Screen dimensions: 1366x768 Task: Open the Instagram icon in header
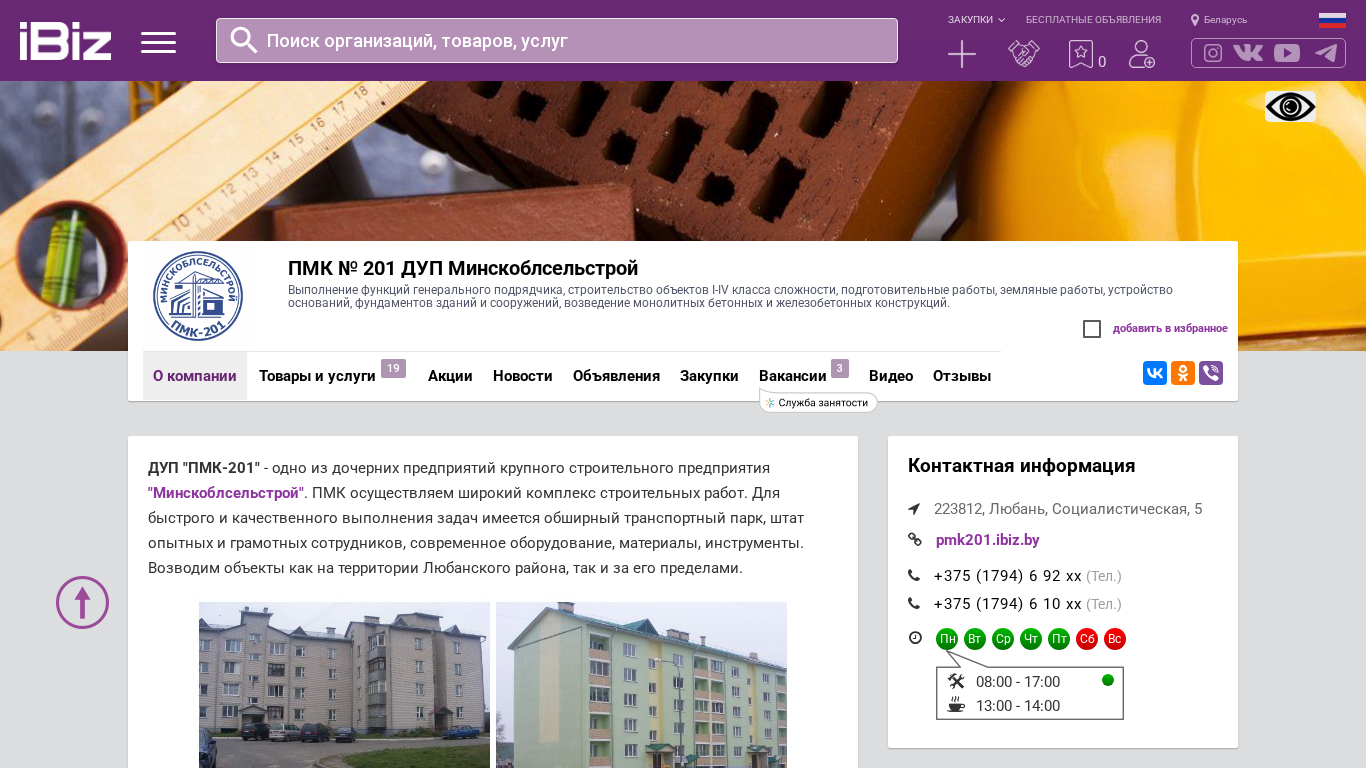click(x=1213, y=53)
